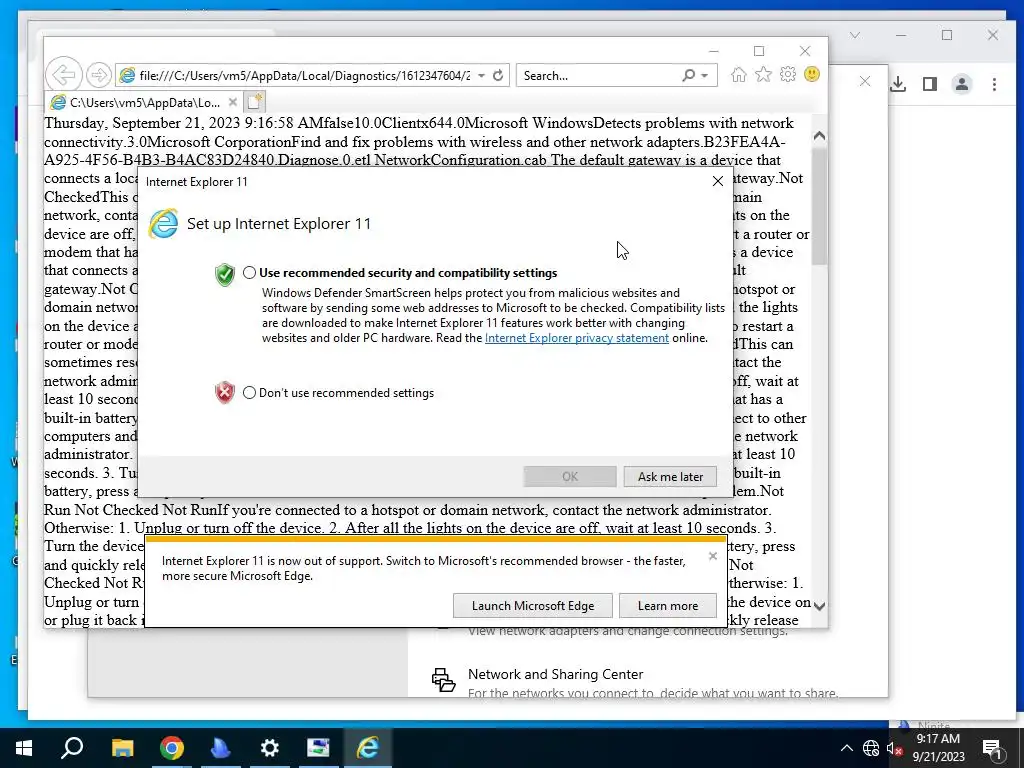Select Use recommended security and compatibility settings
Image resolution: width=1024 pixels, height=768 pixels.
(x=249, y=273)
